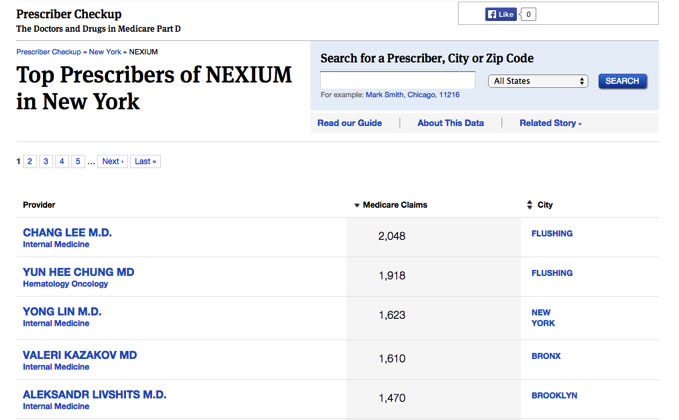This screenshot has height=420, width=679.
Task: Jump to the Last page
Action: point(145,162)
